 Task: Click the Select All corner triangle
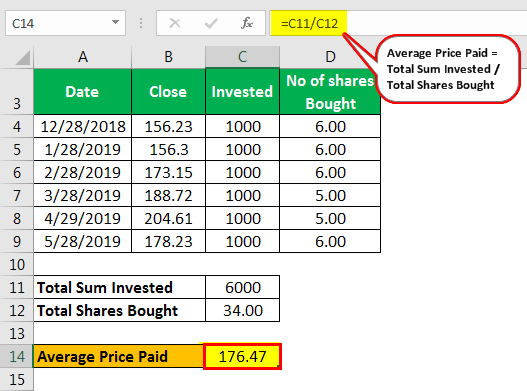click(23, 57)
